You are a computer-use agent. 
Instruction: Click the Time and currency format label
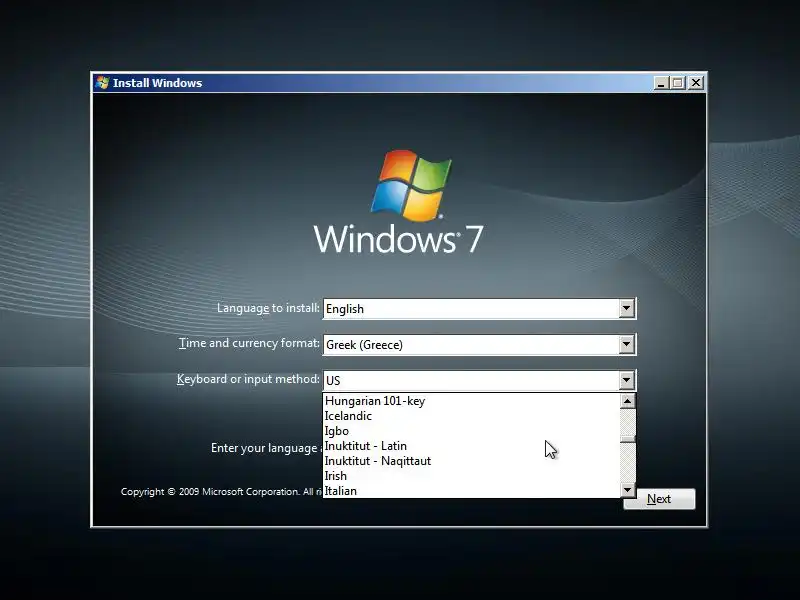pos(249,343)
